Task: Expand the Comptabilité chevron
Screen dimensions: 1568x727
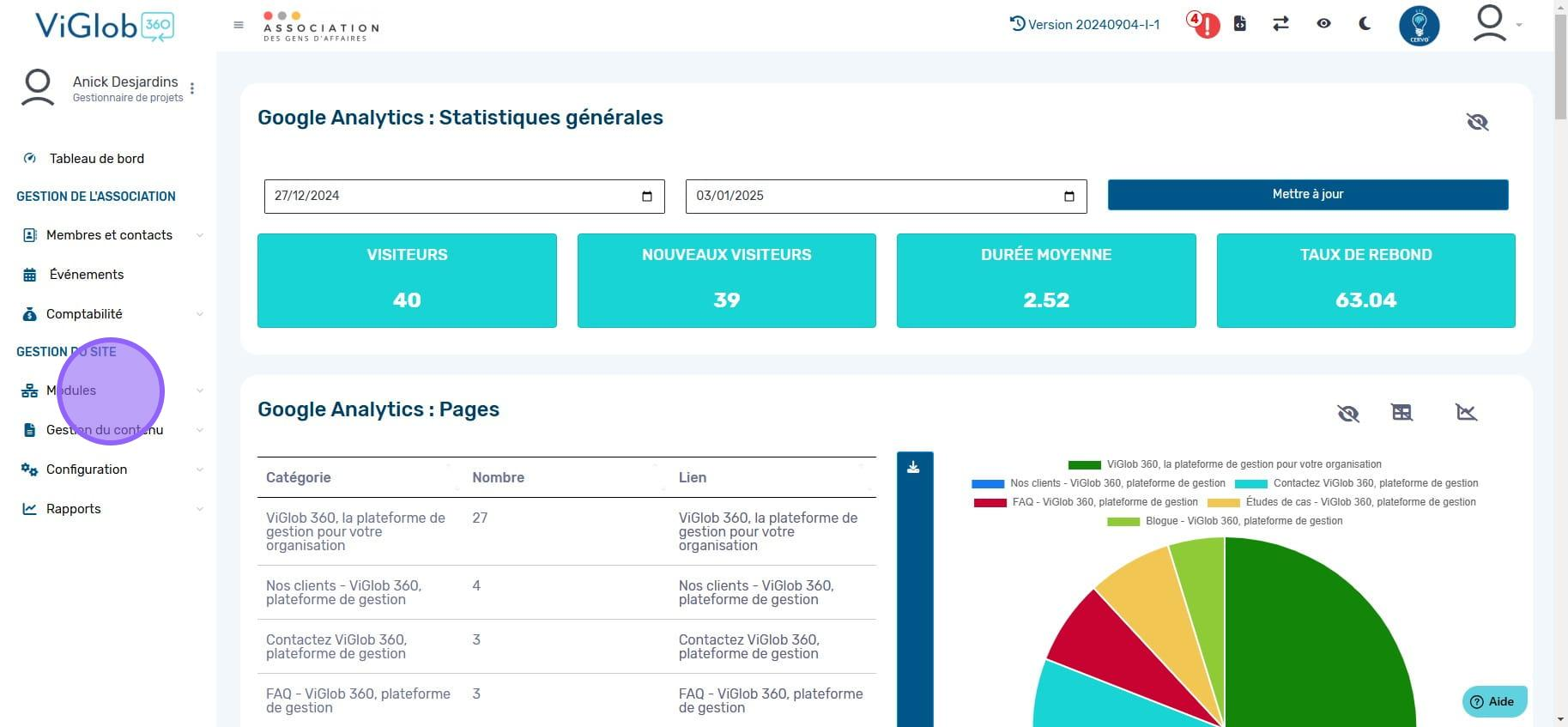Action: 200,314
